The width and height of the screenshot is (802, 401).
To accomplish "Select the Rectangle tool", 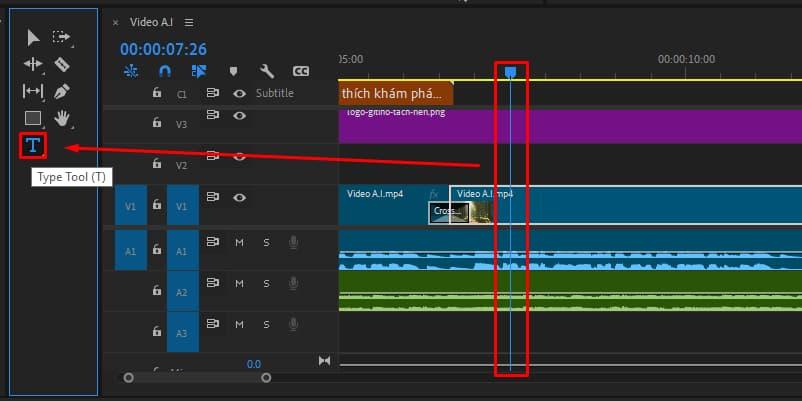I will pos(33,118).
